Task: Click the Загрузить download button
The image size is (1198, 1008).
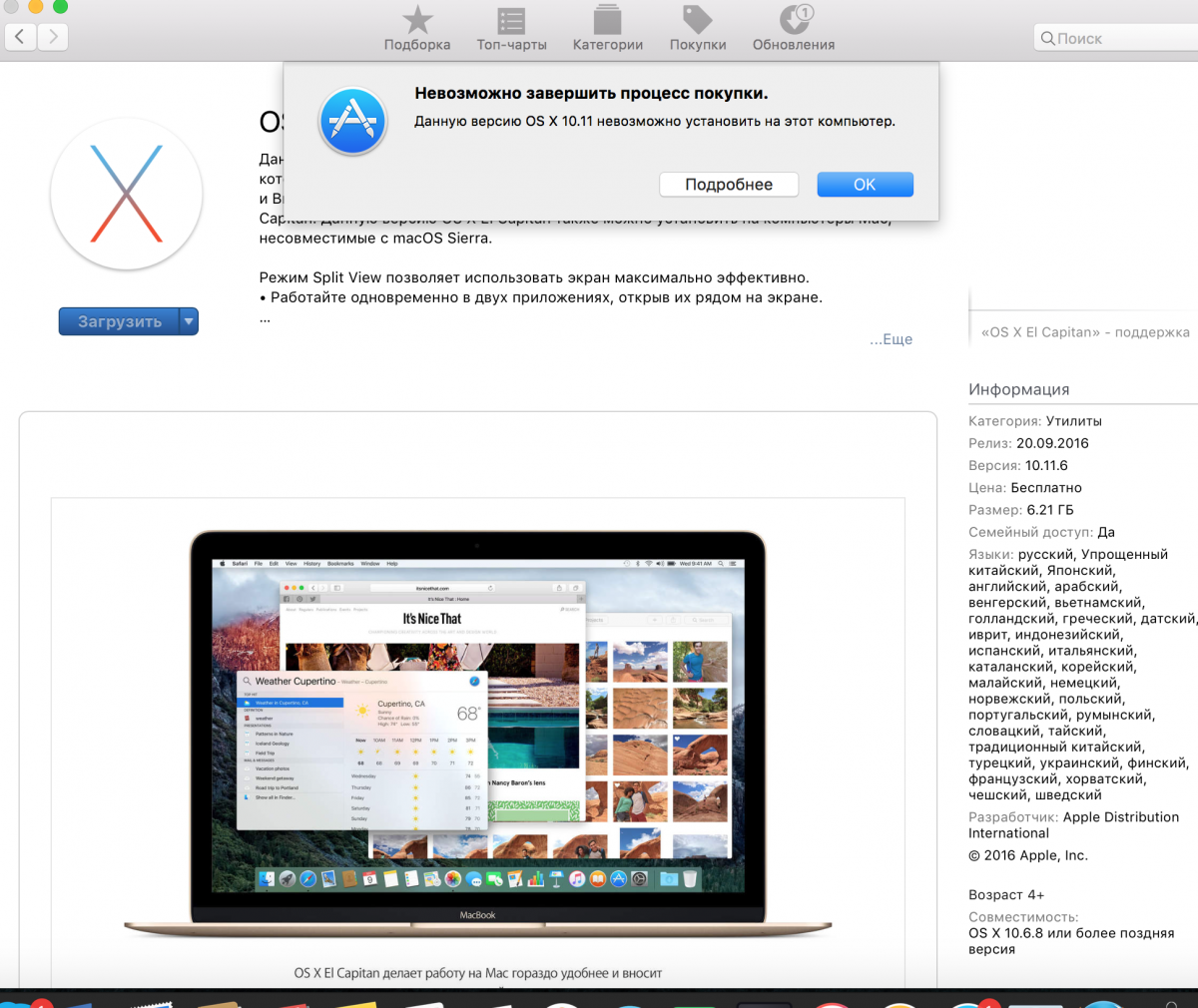Action: coord(119,321)
